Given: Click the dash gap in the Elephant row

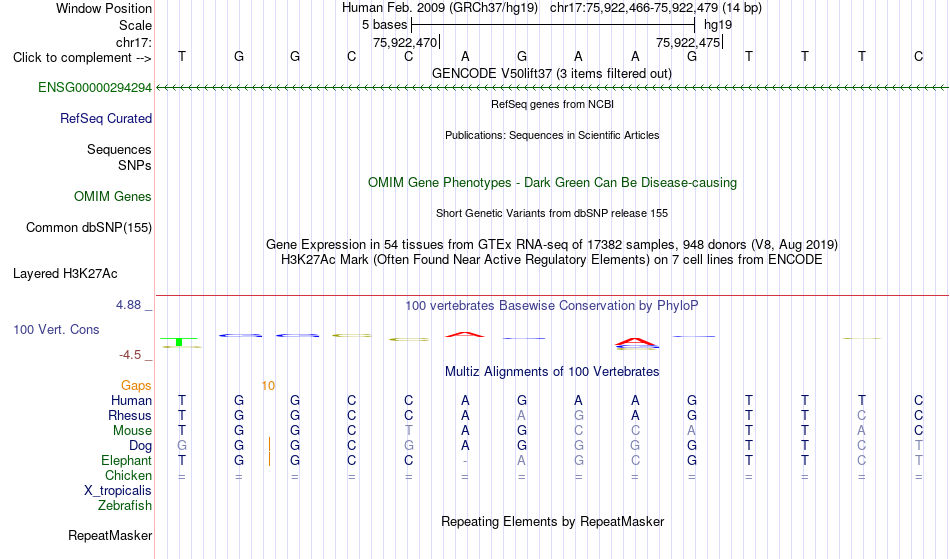Looking at the screenshot, I should tap(465, 461).
